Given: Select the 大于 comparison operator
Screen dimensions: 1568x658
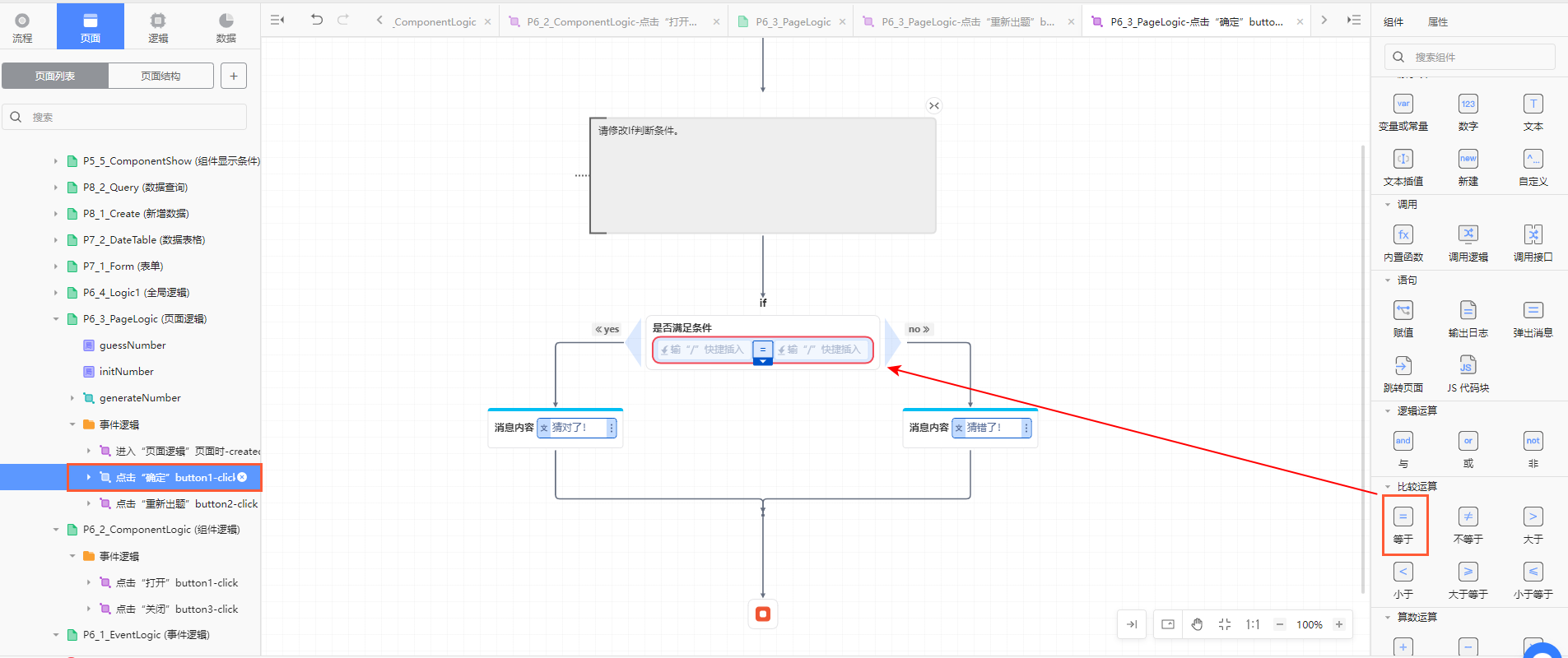Looking at the screenshot, I should pos(1533,526).
